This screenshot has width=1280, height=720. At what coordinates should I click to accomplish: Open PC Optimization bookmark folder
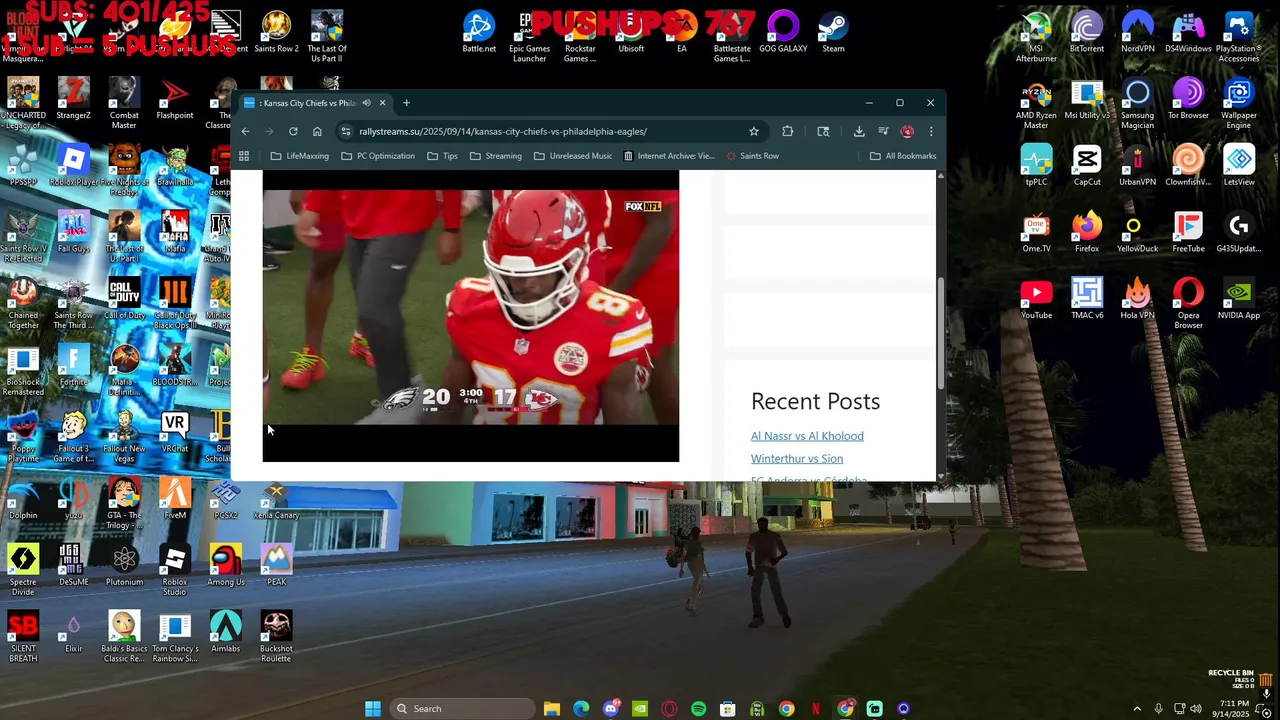(x=378, y=156)
